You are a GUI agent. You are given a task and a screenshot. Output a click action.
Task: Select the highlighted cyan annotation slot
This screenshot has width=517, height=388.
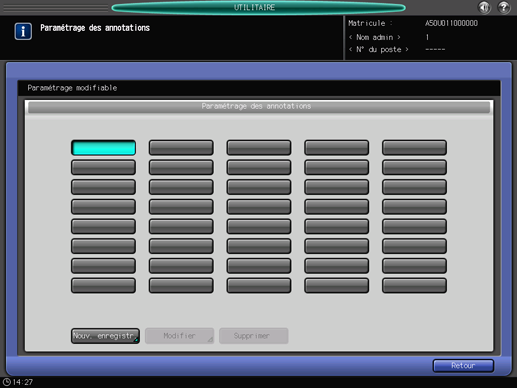[x=103, y=148]
